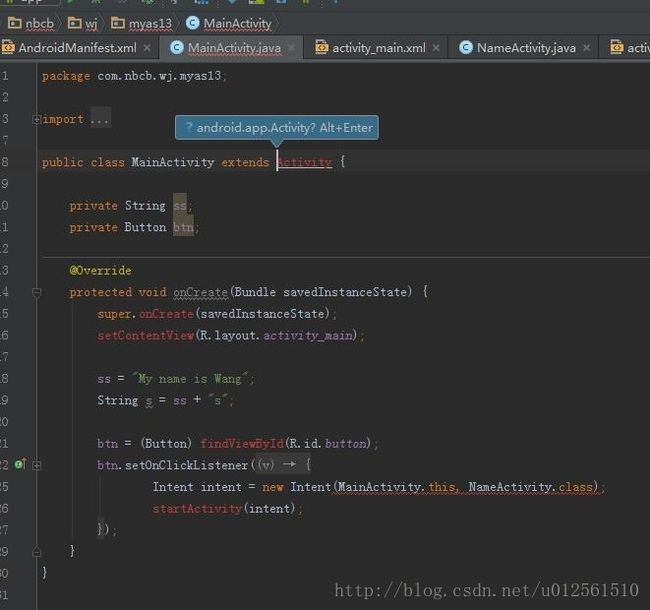Screen dimensions: 650x610
Task: Close the activity_main.xml tab
Action: coord(436,48)
